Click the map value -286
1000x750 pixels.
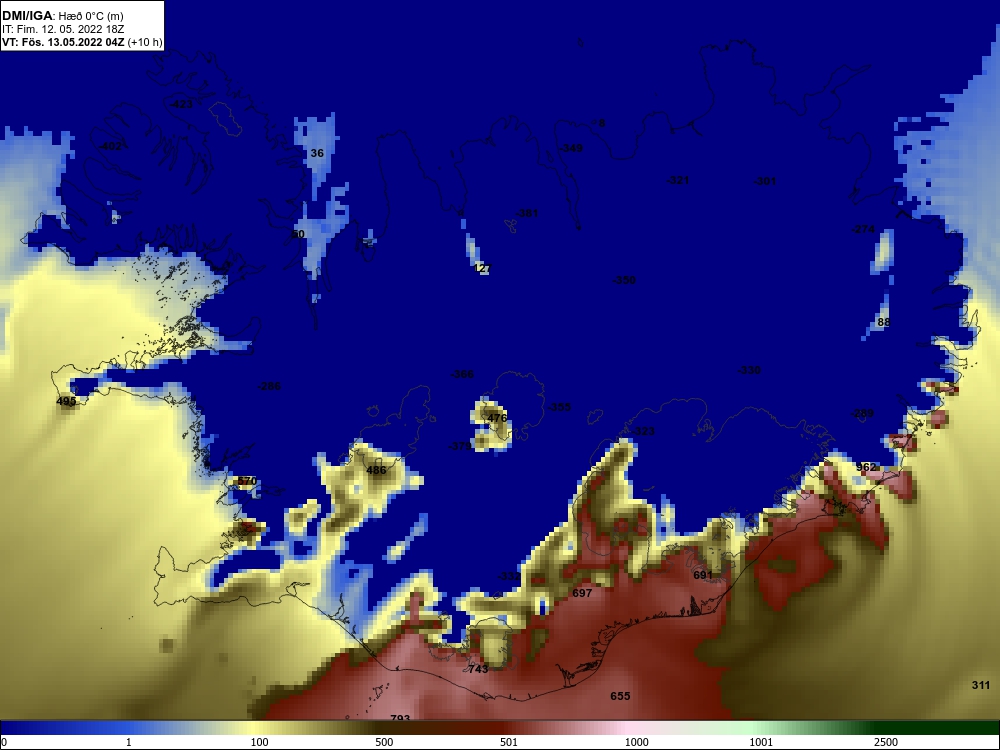pyautogui.click(x=269, y=386)
